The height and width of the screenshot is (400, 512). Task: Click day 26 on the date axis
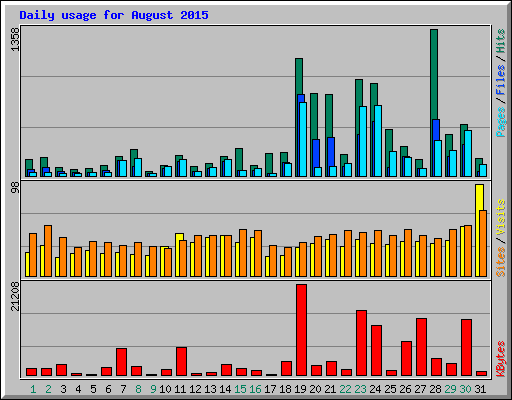point(405,389)
